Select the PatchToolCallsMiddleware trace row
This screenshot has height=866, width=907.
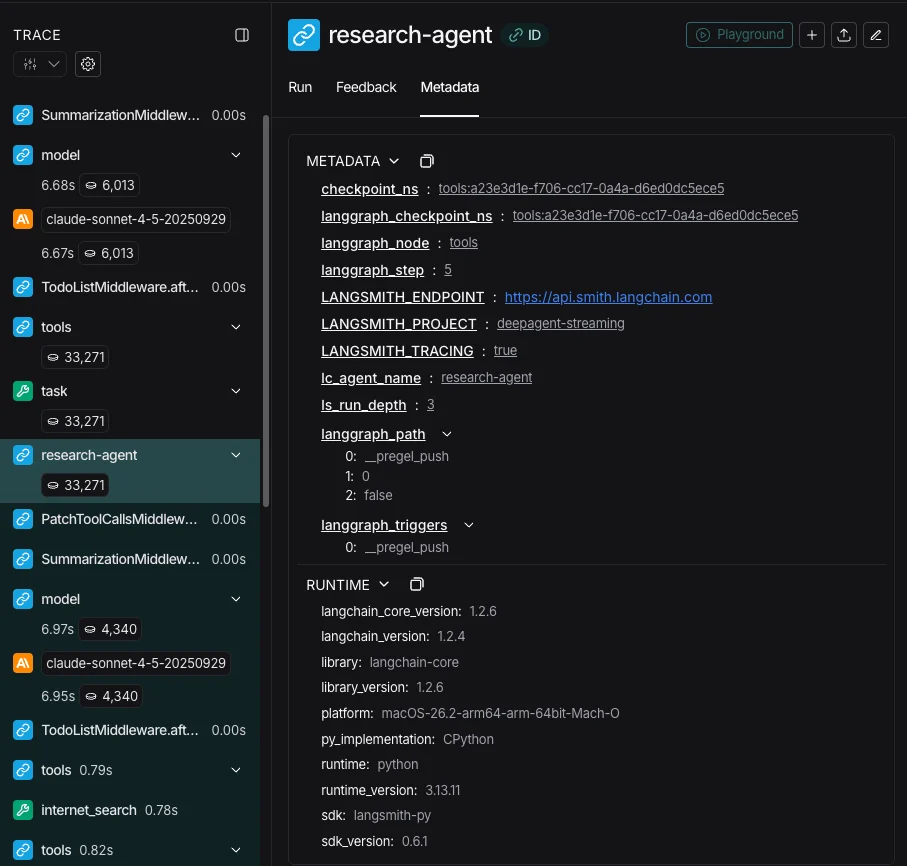(x=130, y=519)
